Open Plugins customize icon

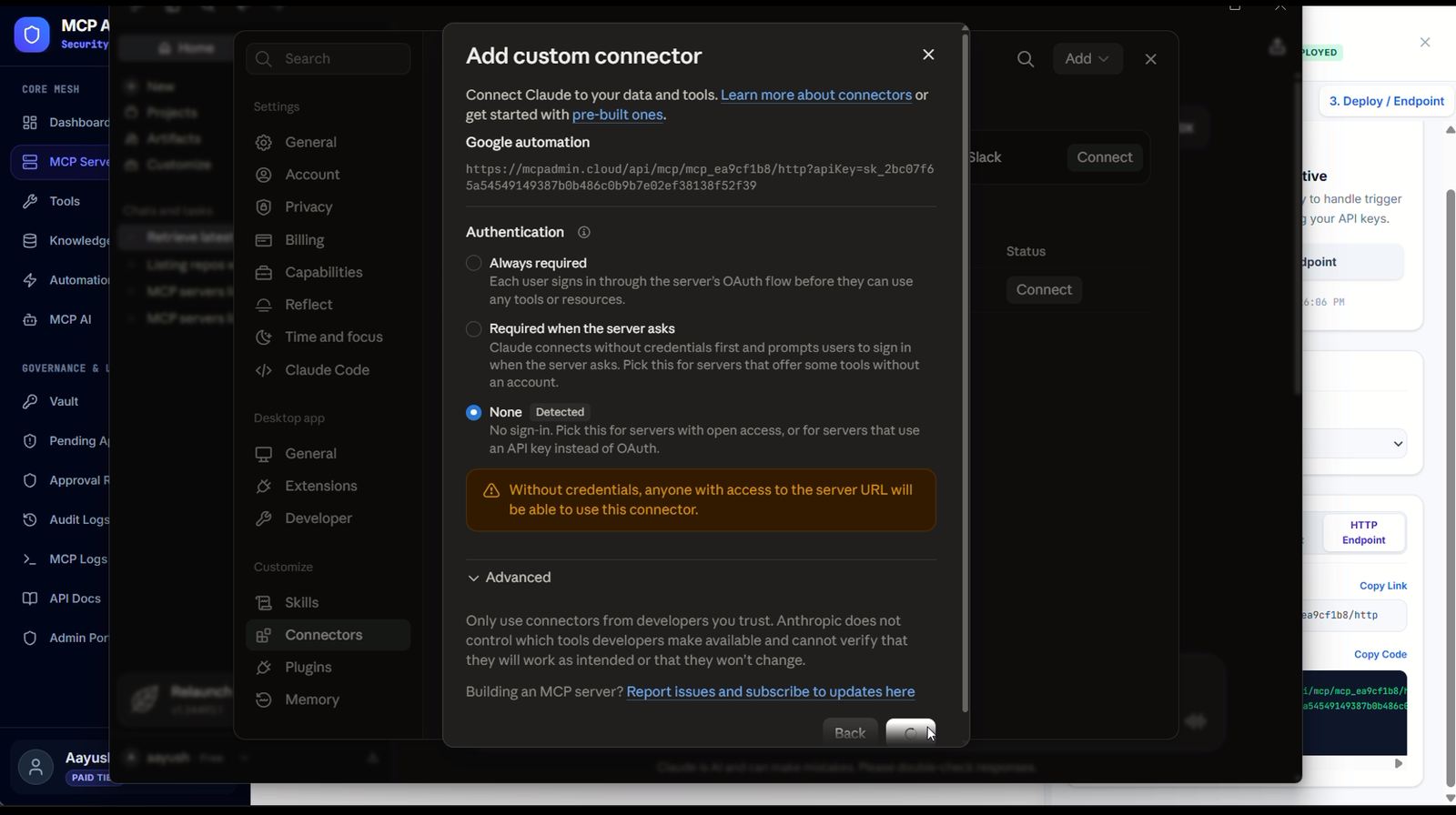coord(264,668)
